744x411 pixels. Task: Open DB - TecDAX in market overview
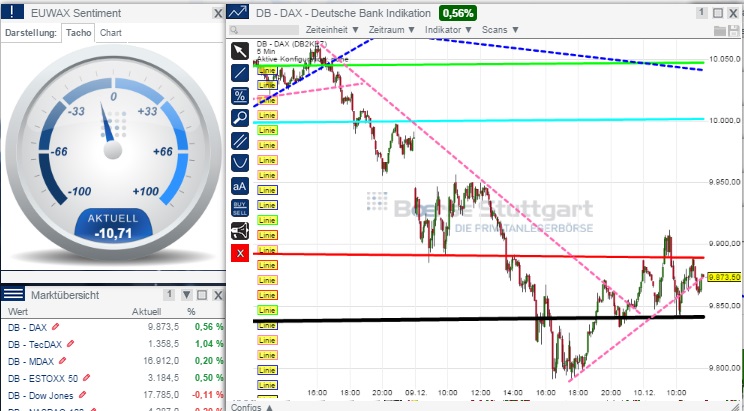coord(35,344)
